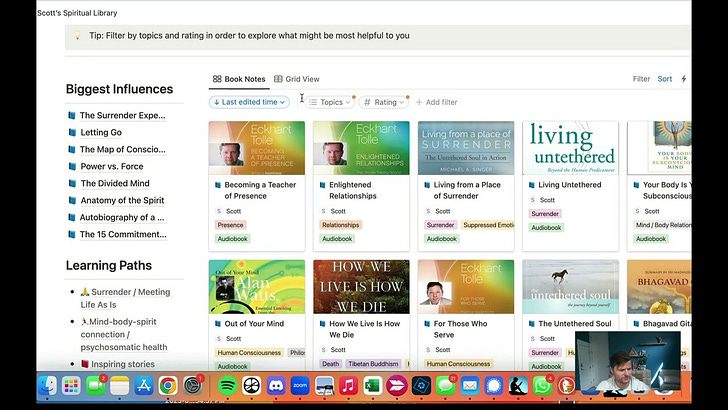The width and height of the screenshot is (728, 410).
Task: Click the Death topic tag
Action: coord(331,364)
